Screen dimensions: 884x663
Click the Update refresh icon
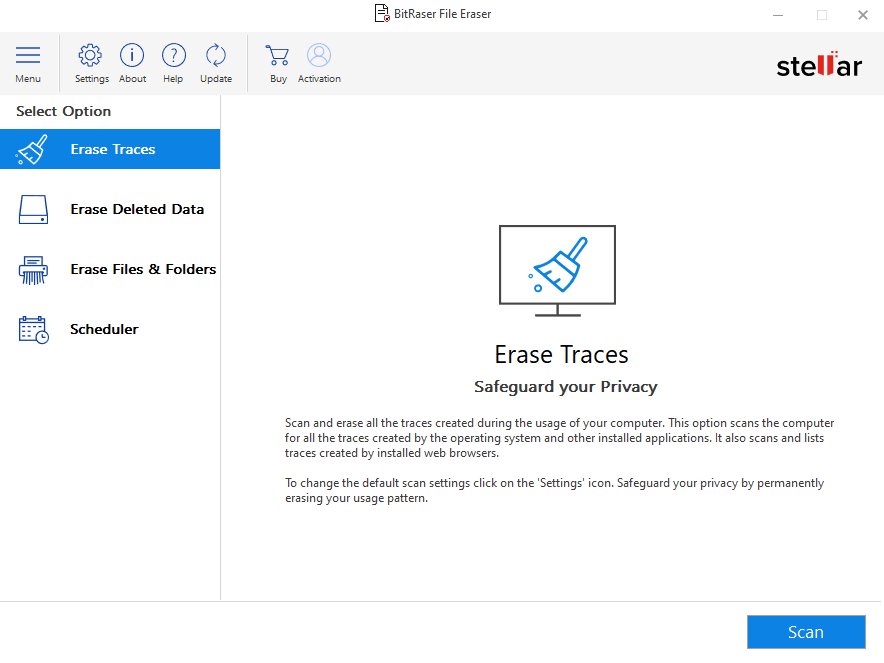coord(215,55)
